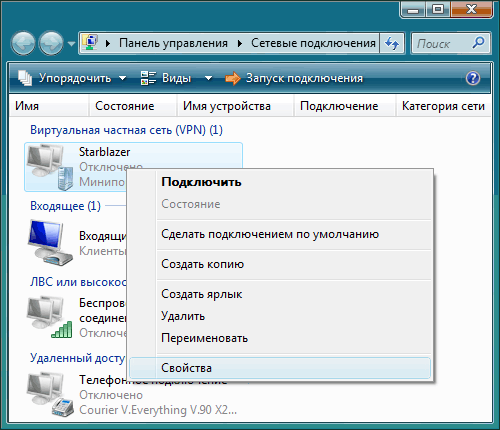Open Свойства from the context menu
The image size is (500, 430).
pos(280,368)
